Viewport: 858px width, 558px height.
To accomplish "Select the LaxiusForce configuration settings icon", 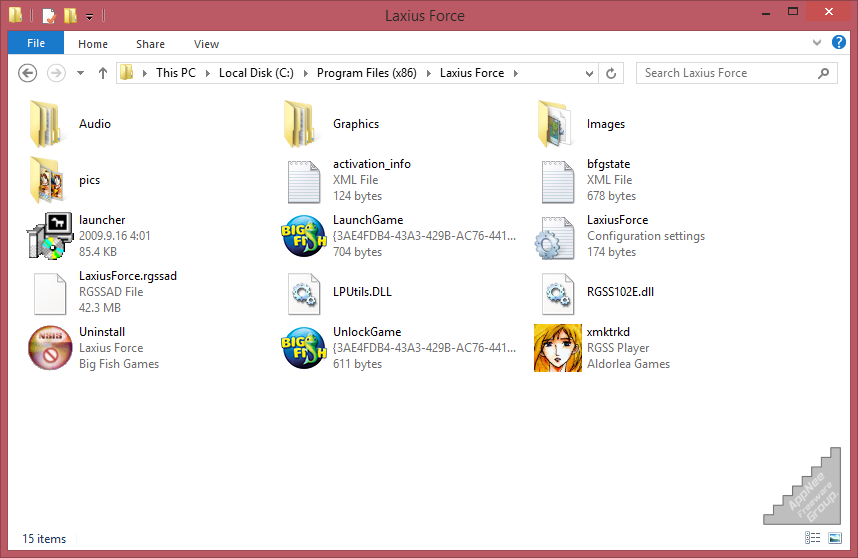I will [555, 238].
